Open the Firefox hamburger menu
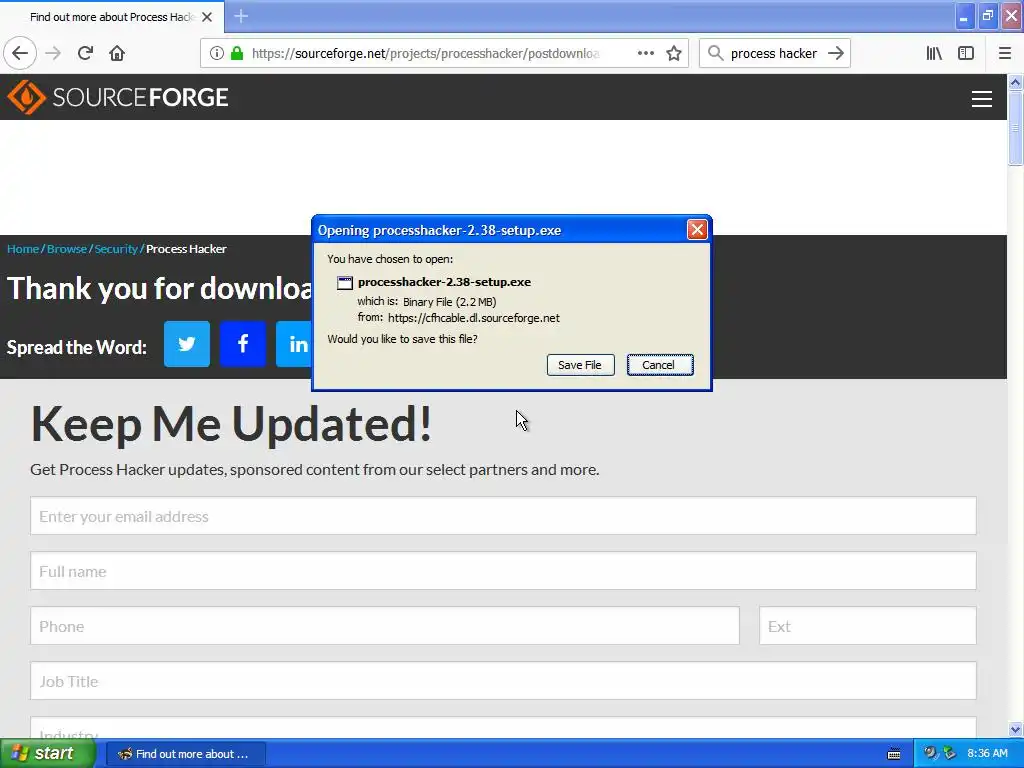The height and width of the screenshot is (768, 1024). coord(1005,54)
